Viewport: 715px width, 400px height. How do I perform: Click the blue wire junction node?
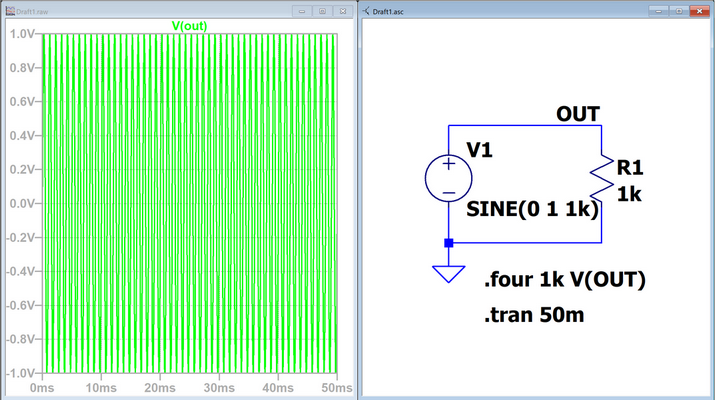pyautogui.click(x=448, y=243)
